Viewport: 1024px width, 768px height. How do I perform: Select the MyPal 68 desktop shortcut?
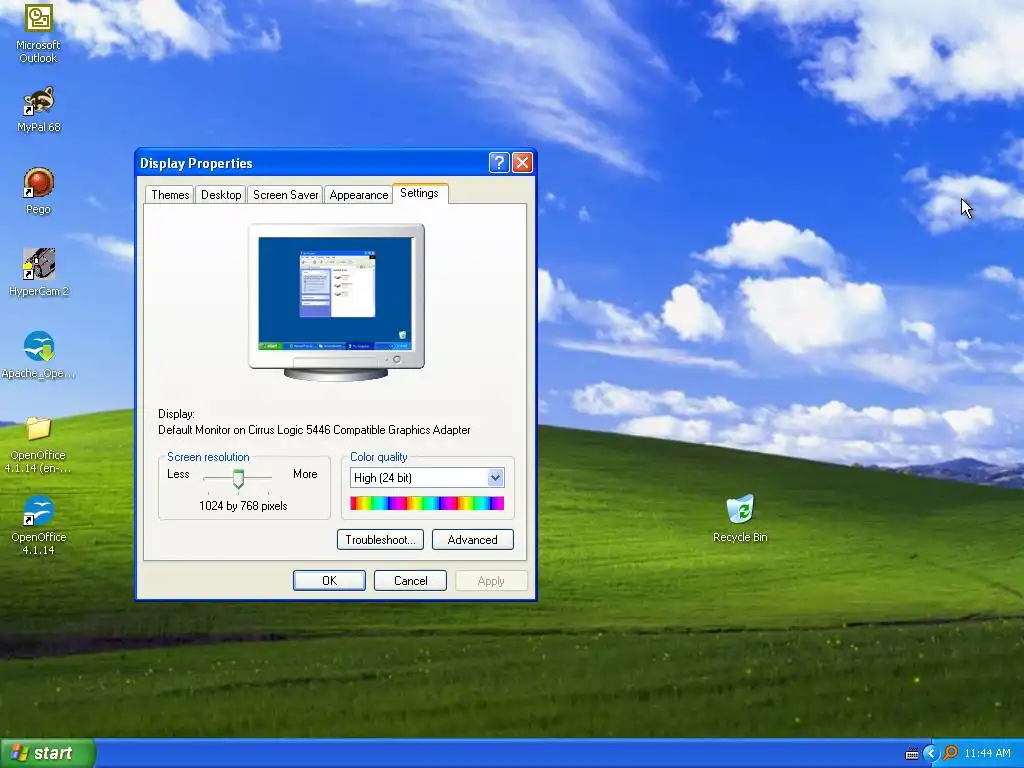tap(39, 110)
